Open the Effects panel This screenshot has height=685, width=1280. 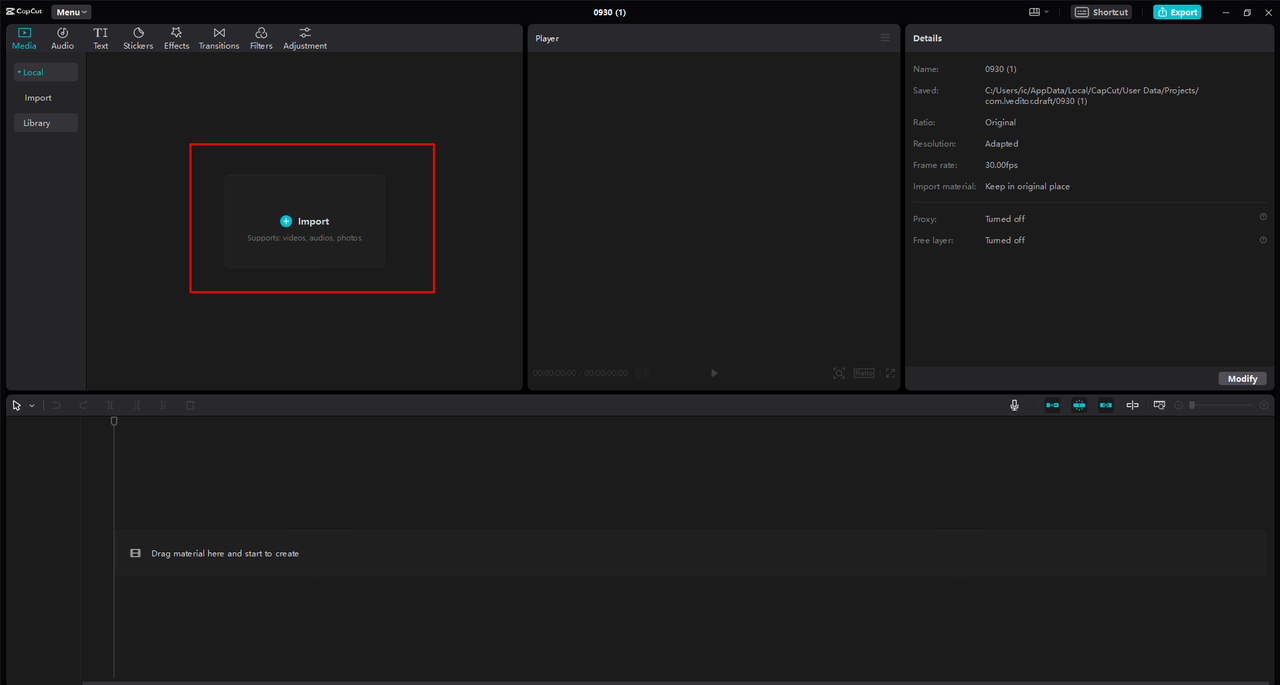point(176,38)
